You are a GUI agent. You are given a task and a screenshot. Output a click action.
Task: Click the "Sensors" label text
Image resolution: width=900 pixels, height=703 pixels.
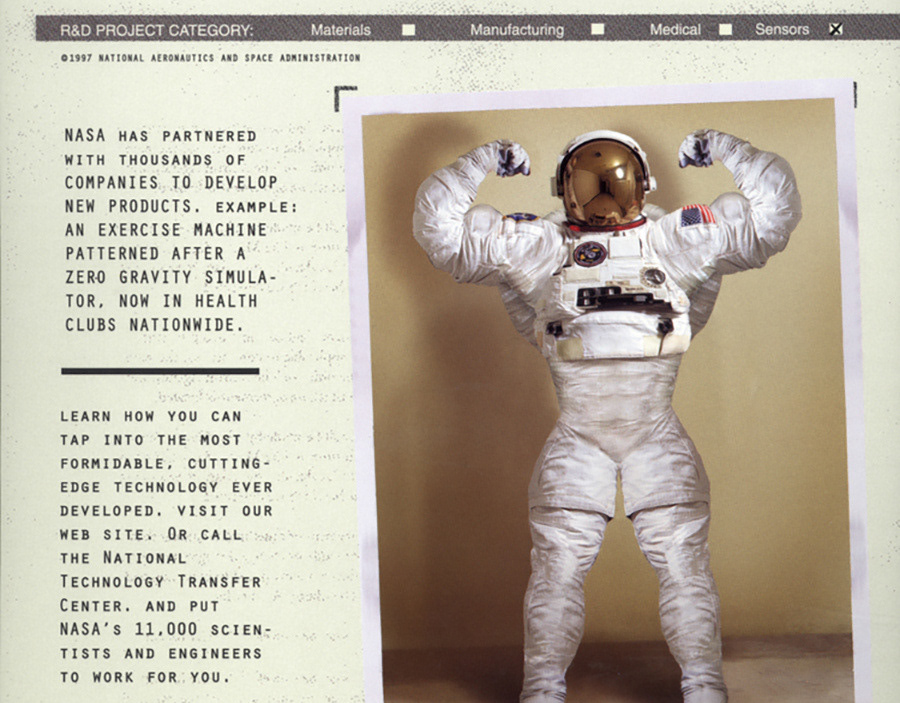pos(782,29)
